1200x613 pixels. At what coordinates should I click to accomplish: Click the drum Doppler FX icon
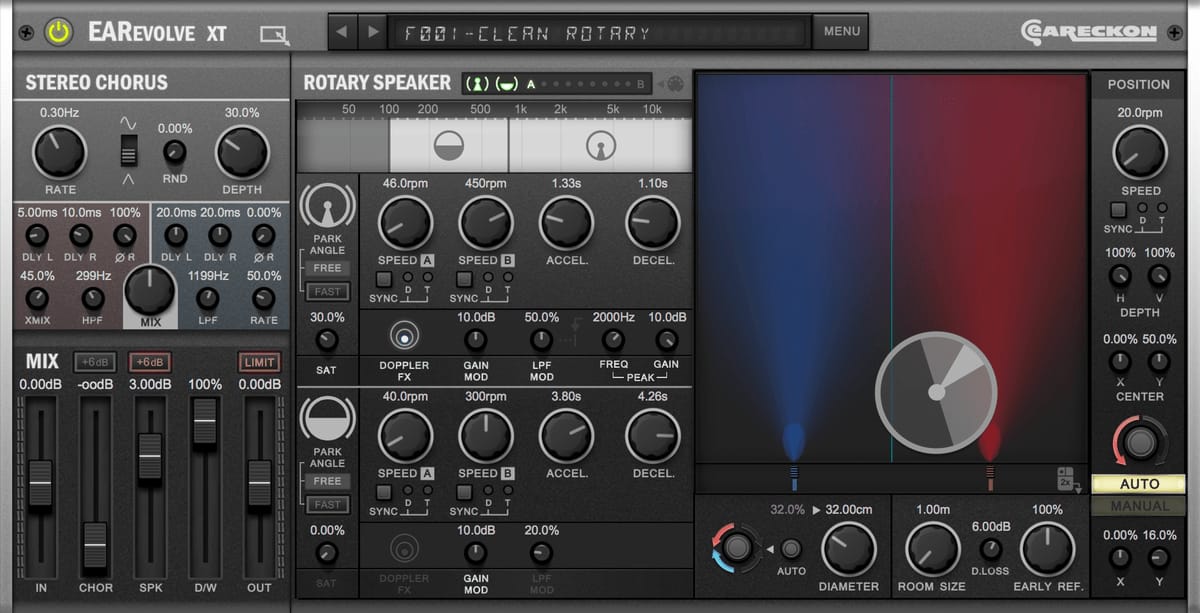tap(402, 546)
